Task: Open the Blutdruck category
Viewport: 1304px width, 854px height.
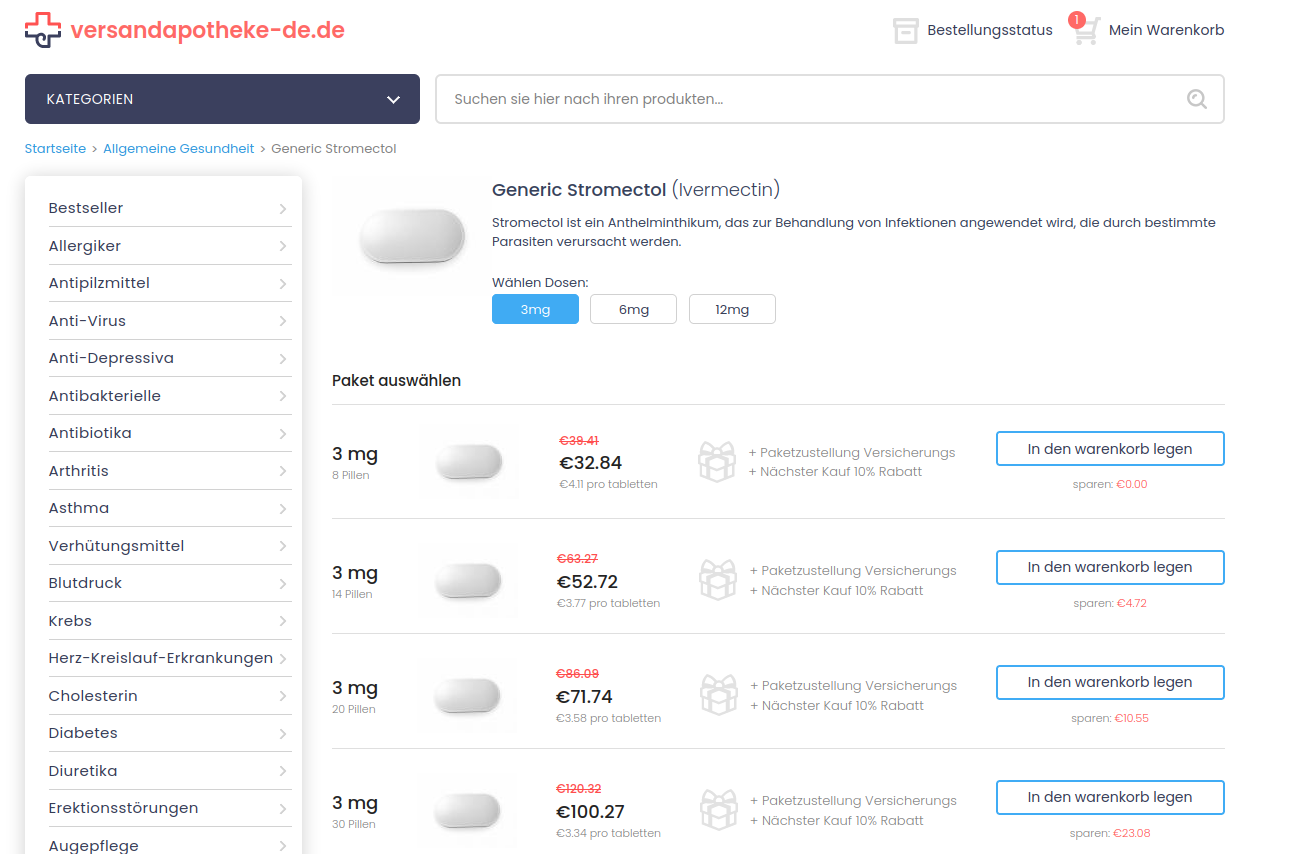Action: (85, 583)
